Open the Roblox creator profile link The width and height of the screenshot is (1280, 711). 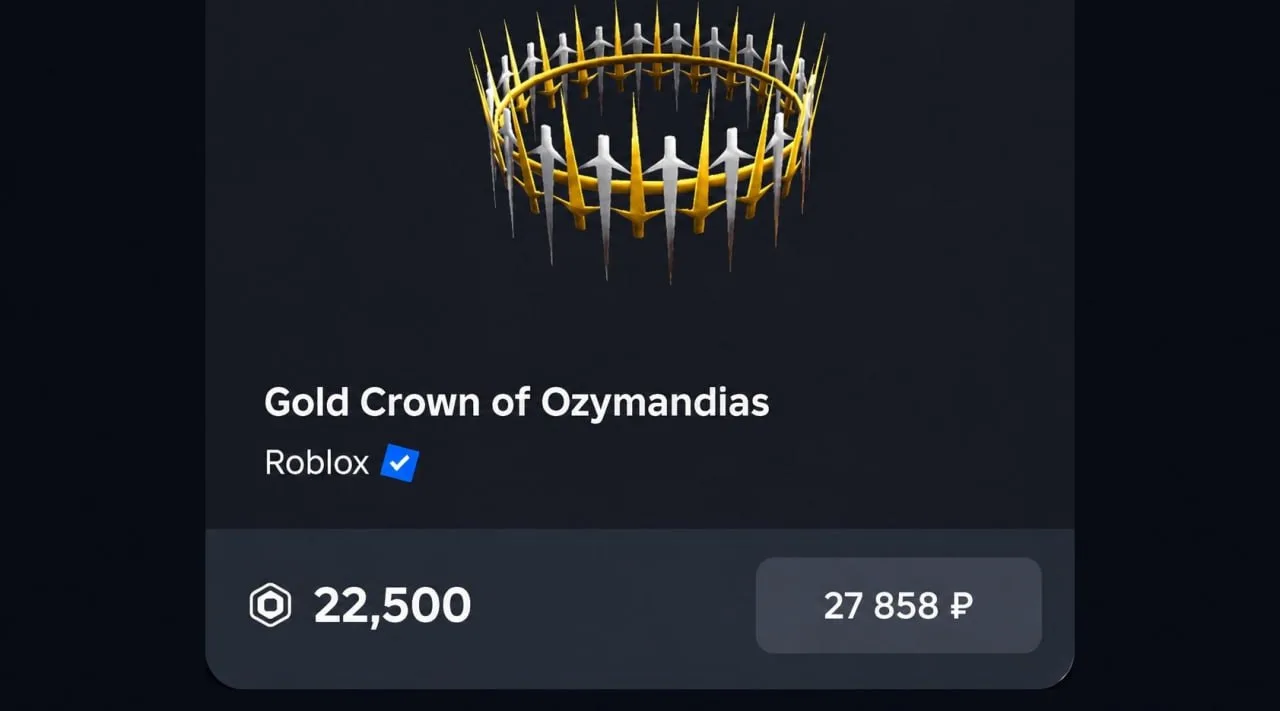(317, 464)
